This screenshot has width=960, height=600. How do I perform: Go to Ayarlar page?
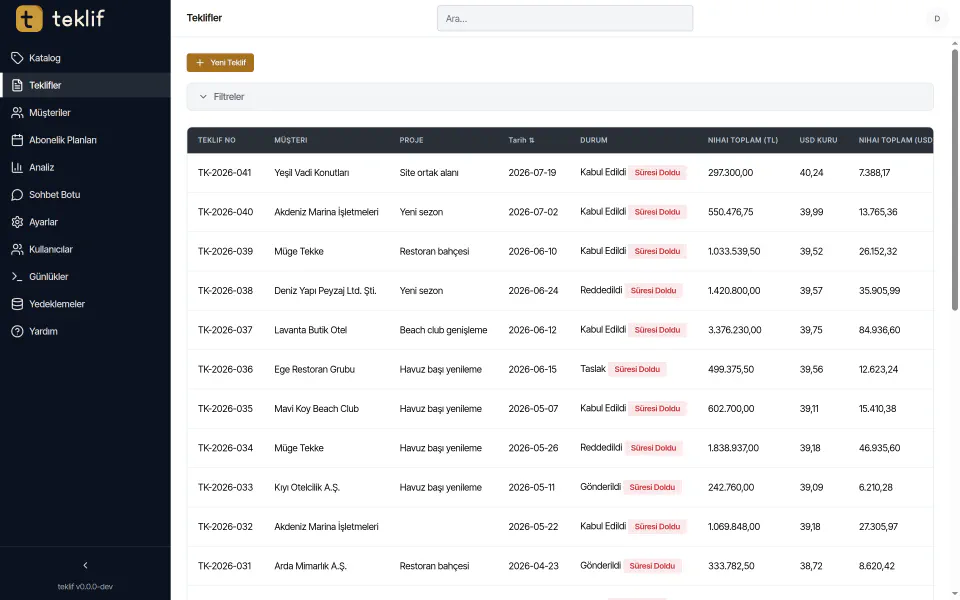85,222
